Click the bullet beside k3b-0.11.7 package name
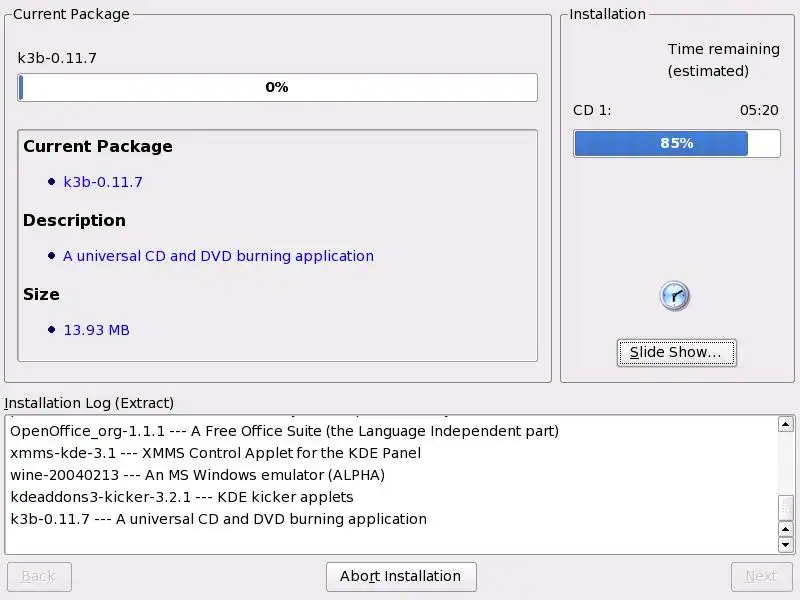Viewport: 800px width, 600px height. [x=52, y=182]
